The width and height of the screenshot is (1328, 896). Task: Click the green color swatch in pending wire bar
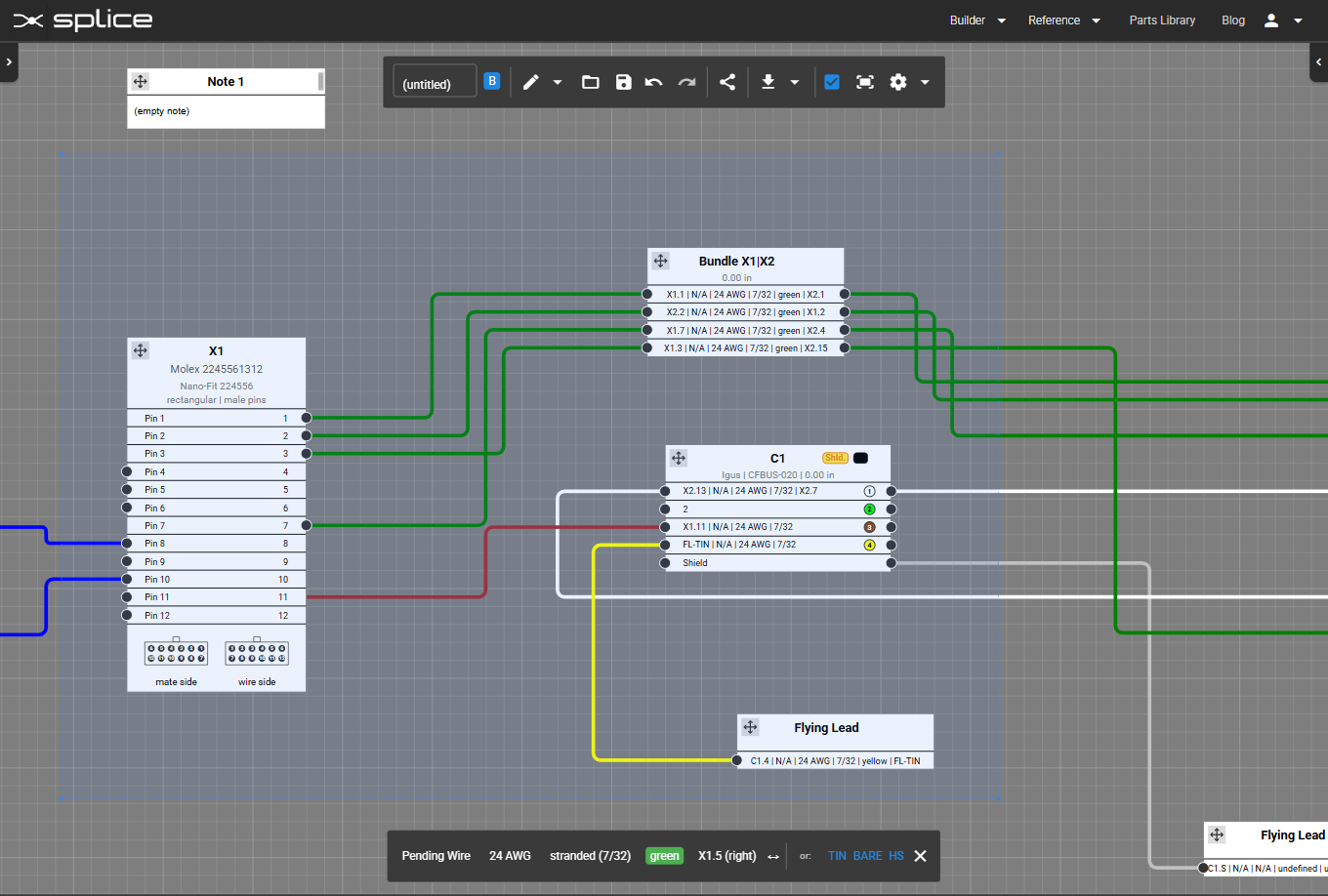pyautogui.click(x=664, y=855)
